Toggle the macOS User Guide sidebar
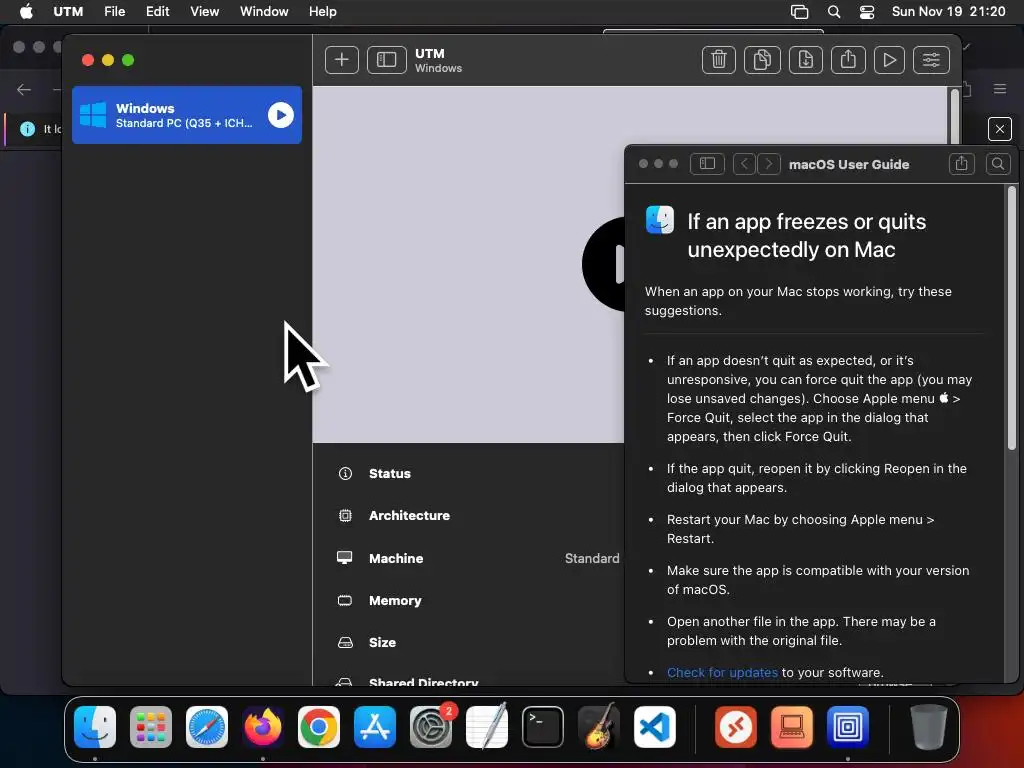1024x768 pixels. pyautogui.click(x=707, y=164)
